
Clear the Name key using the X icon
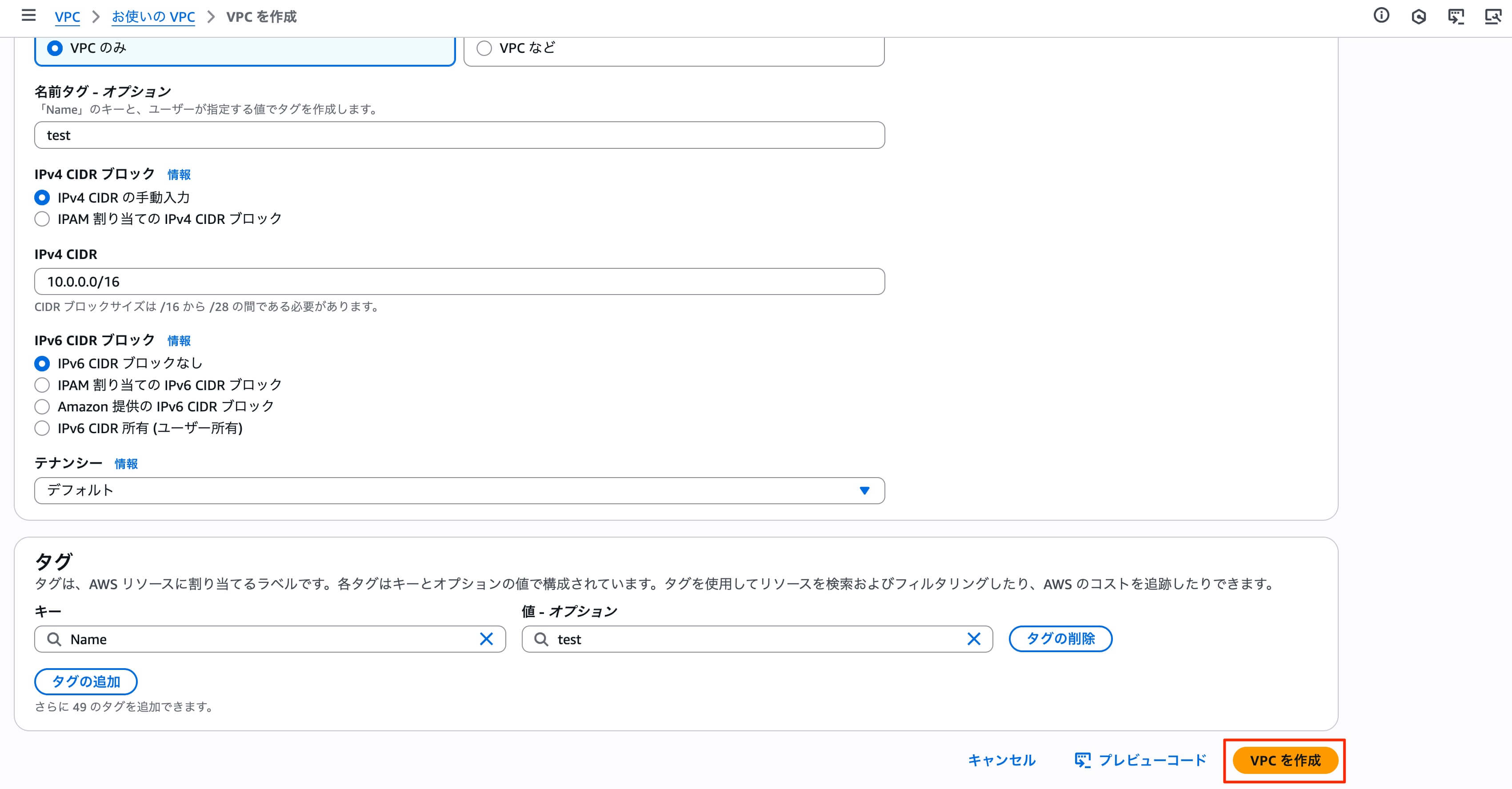click(x=487, y=639)
